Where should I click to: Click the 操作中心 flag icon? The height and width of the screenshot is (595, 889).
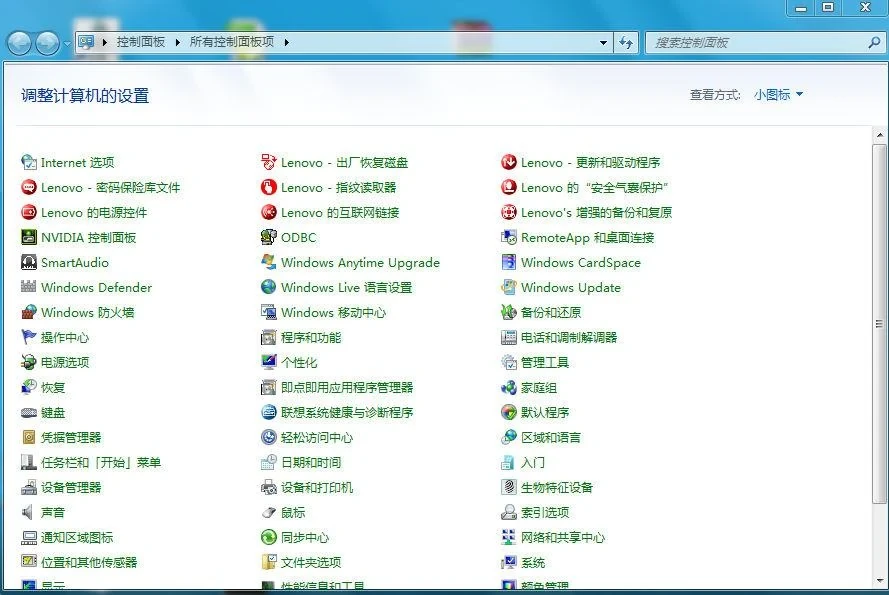28,337
